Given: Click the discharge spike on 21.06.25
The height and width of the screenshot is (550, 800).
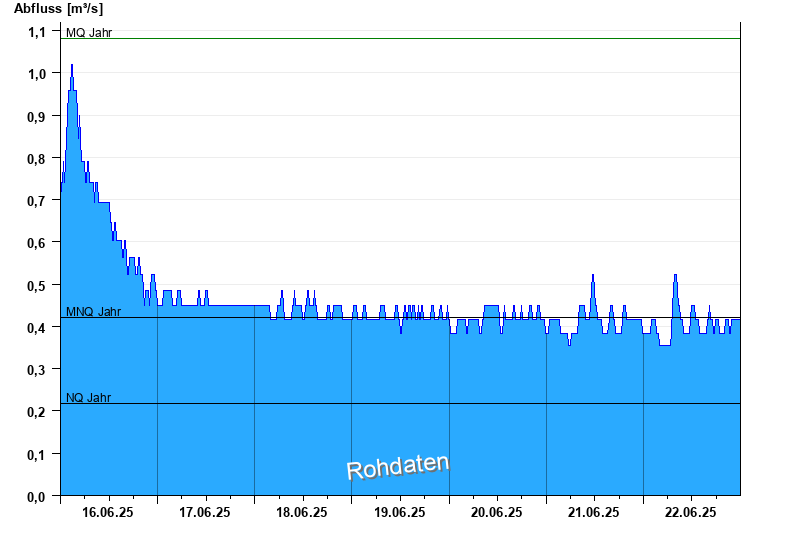Looking at the screenshot, I should [x=593, y=276].
